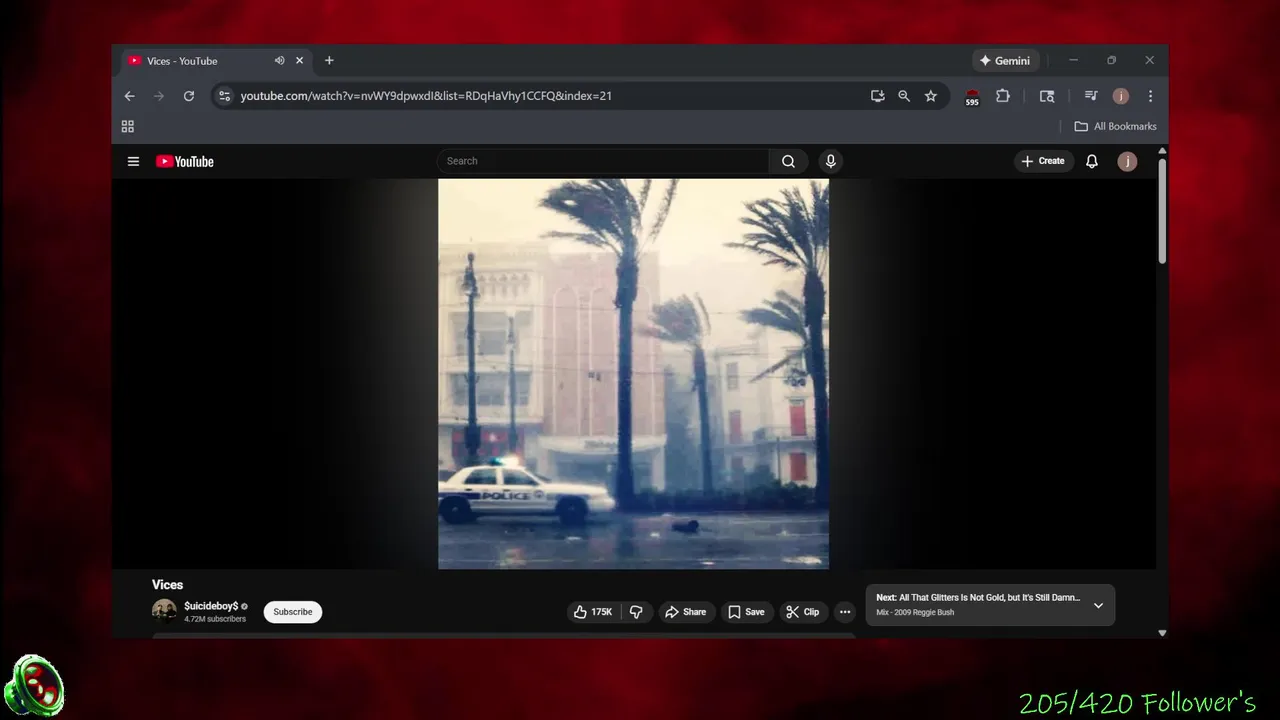The image size is (1280, 720).
Task: Open the Gemini button in Chrome
Action: click(1005, 61)
